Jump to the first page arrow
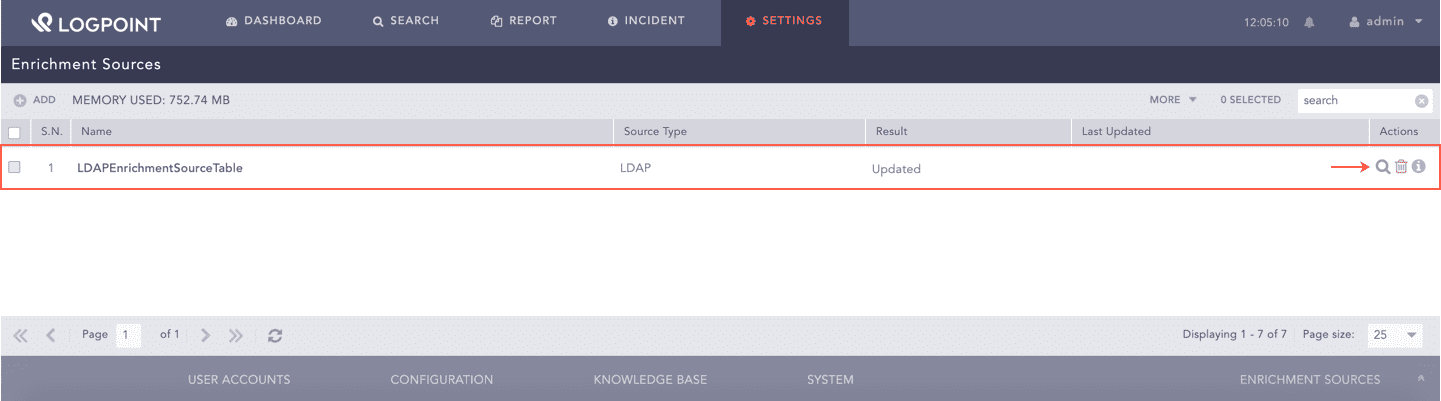Image resolution: width=1441 pixels, height=401 pixels. [x=20, y=336]
